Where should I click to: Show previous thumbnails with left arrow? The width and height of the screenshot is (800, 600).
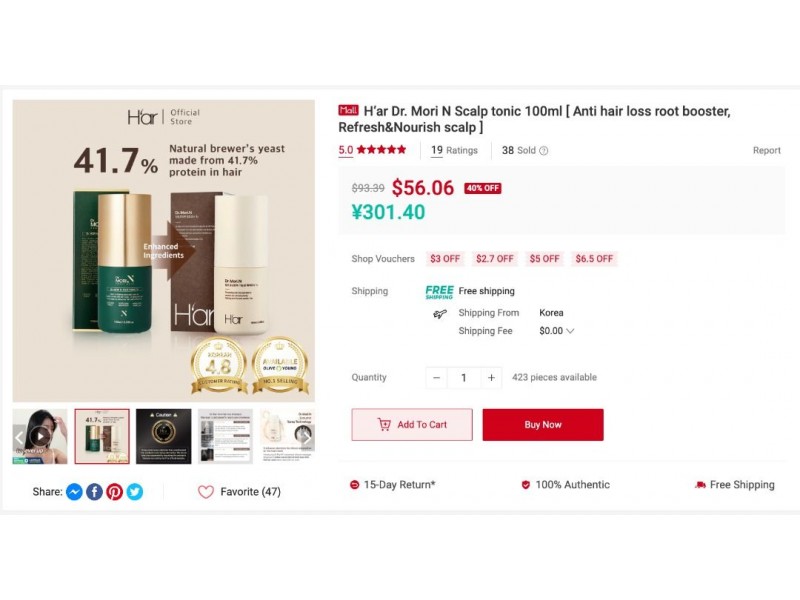(19, 437)
